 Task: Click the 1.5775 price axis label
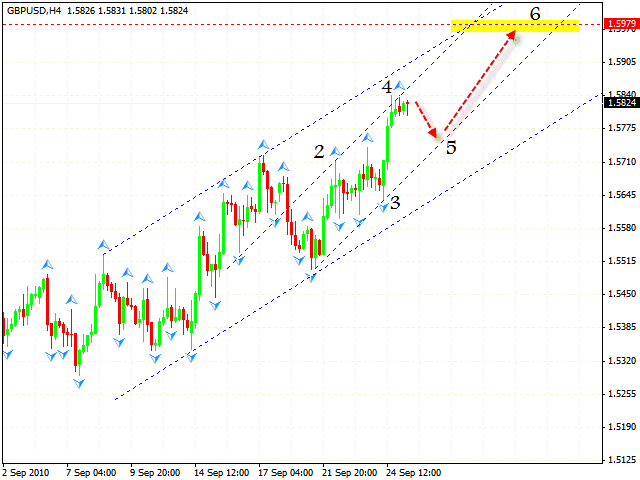coord(622,128)
